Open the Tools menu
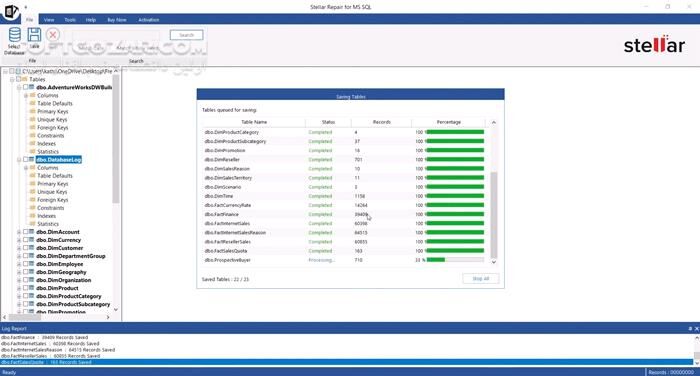Image resolution: width=700 pixels, height=376 pixels. 70,20
